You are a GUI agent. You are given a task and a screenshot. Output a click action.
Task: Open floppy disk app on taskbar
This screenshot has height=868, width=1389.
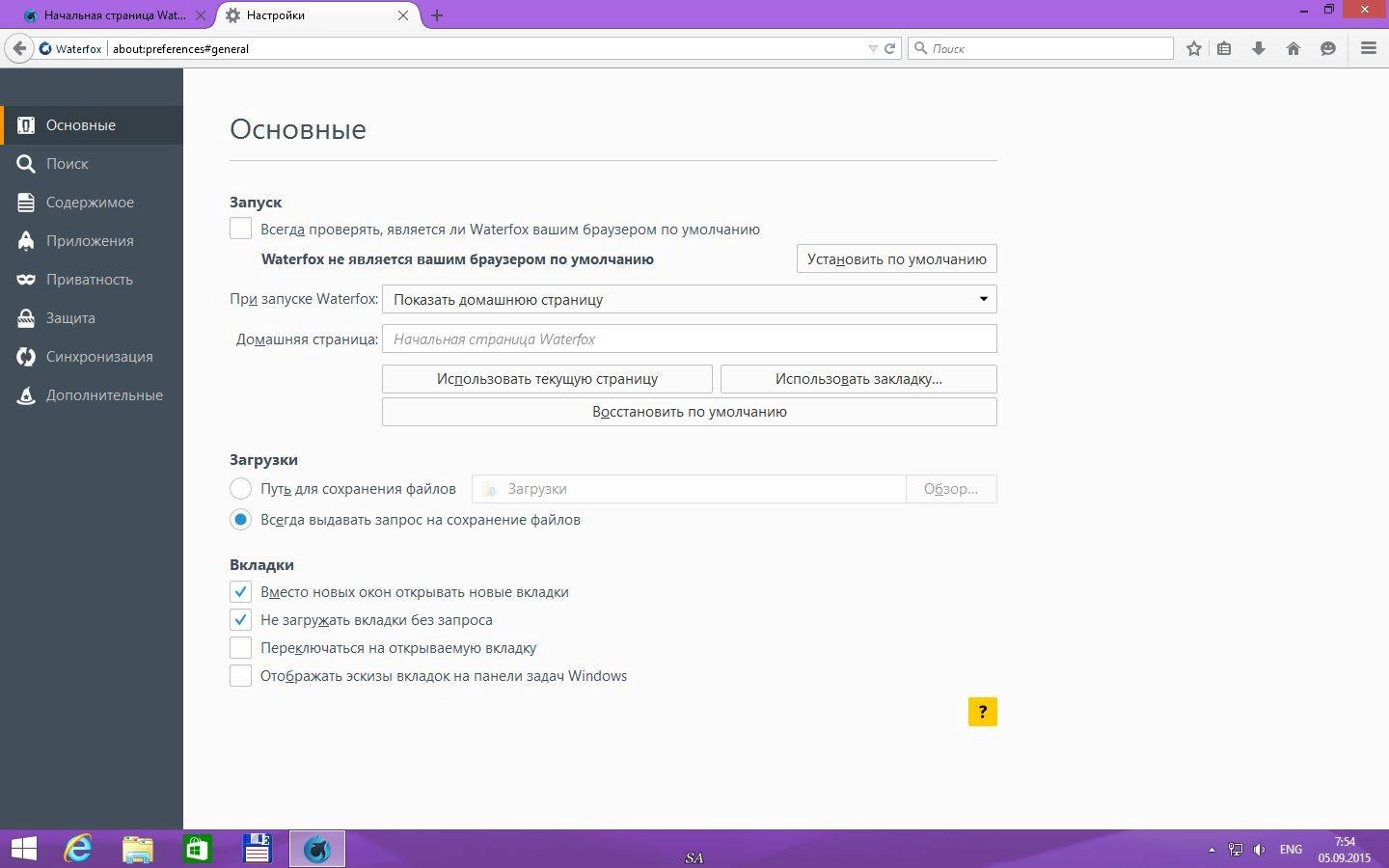[258, 849]
